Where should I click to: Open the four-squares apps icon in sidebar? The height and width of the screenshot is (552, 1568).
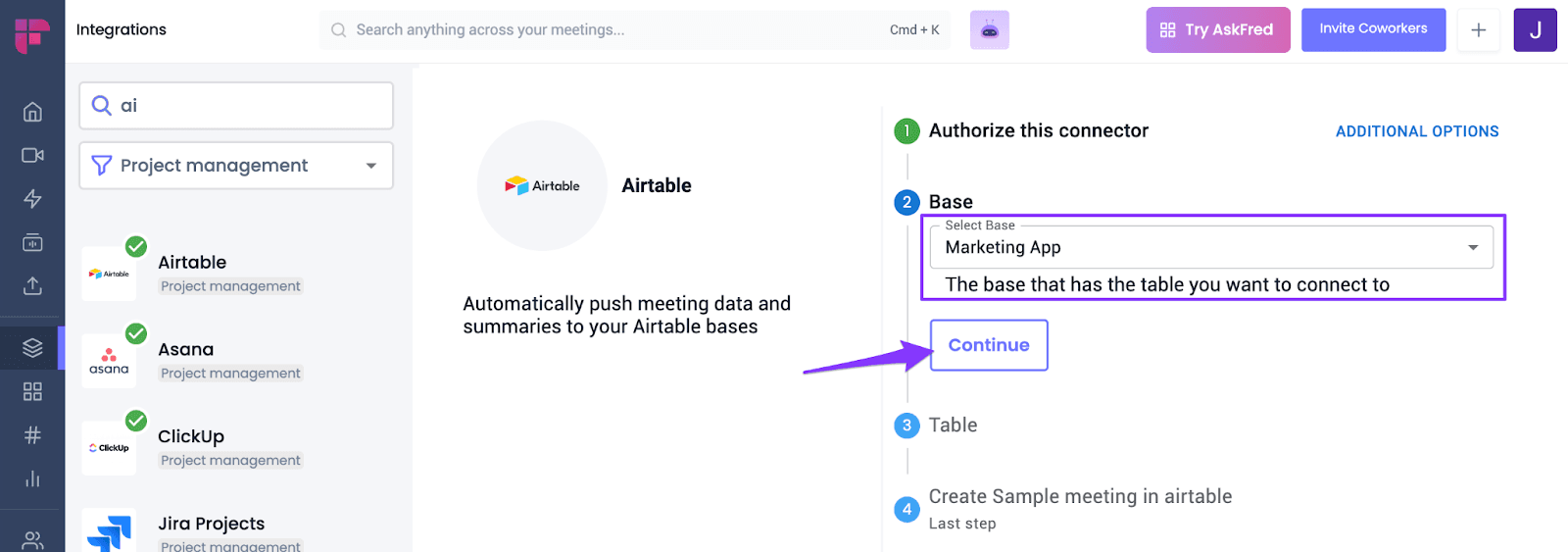click(x=32, y=391)
